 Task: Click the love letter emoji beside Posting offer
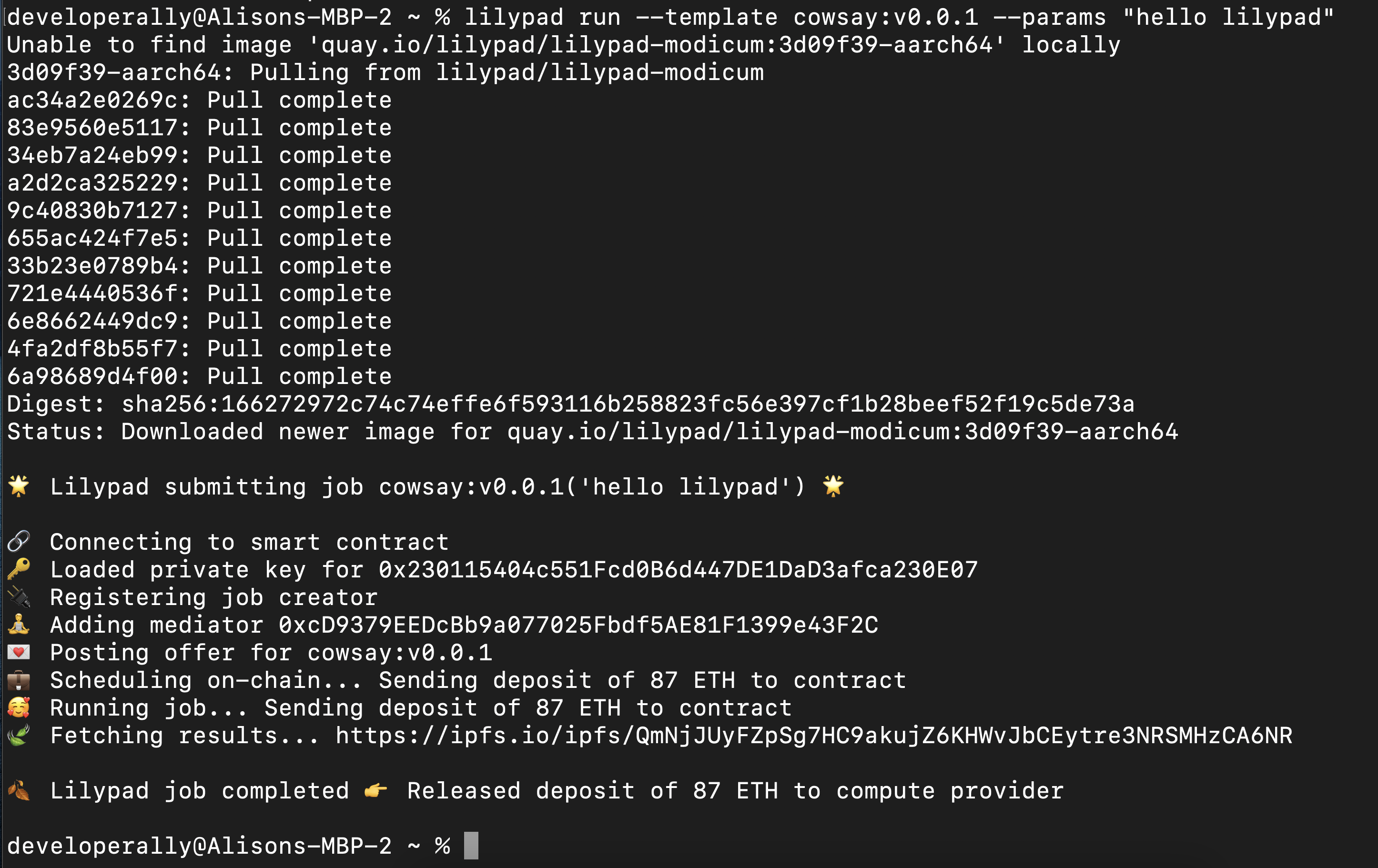(18, 652)
